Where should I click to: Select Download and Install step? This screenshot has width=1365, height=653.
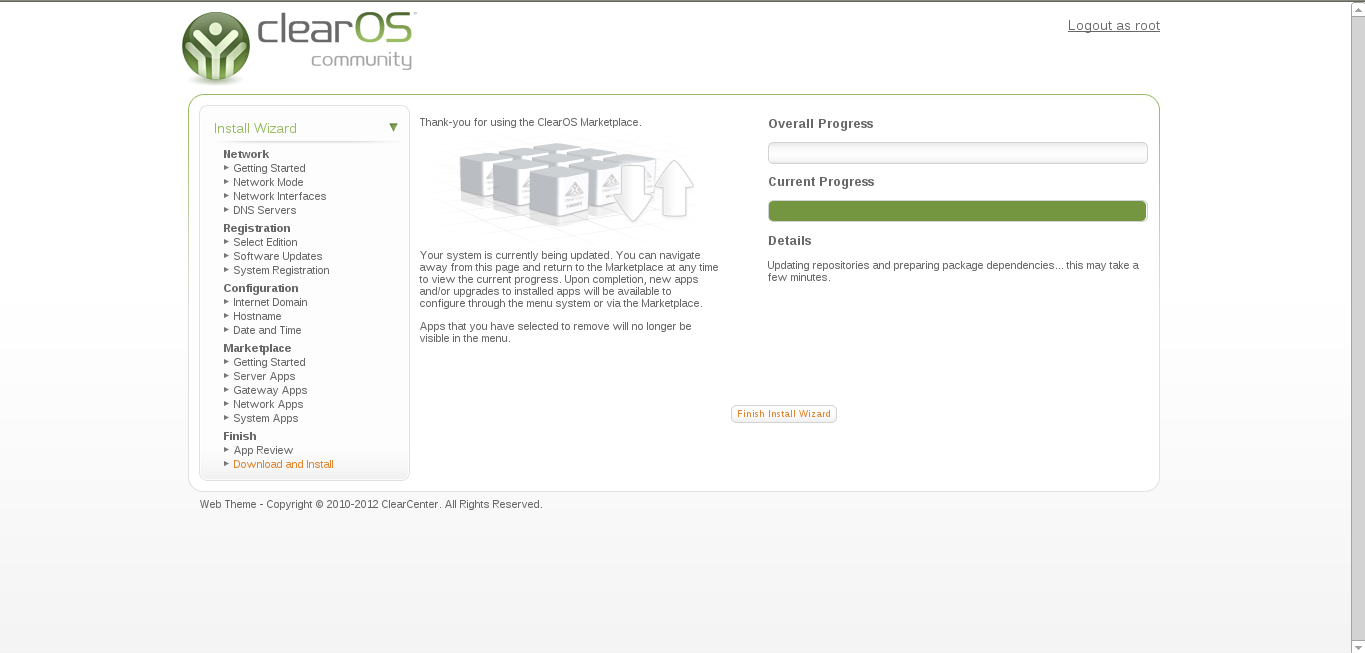[x=283, y=464]
